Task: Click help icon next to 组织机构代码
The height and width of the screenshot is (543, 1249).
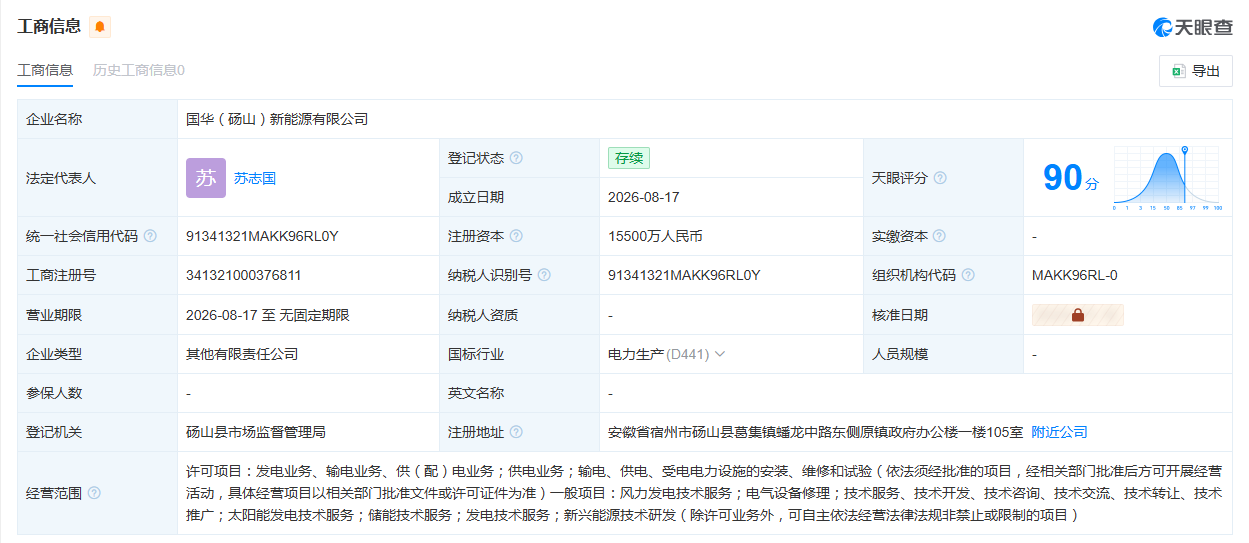Action: pos(968,275)
